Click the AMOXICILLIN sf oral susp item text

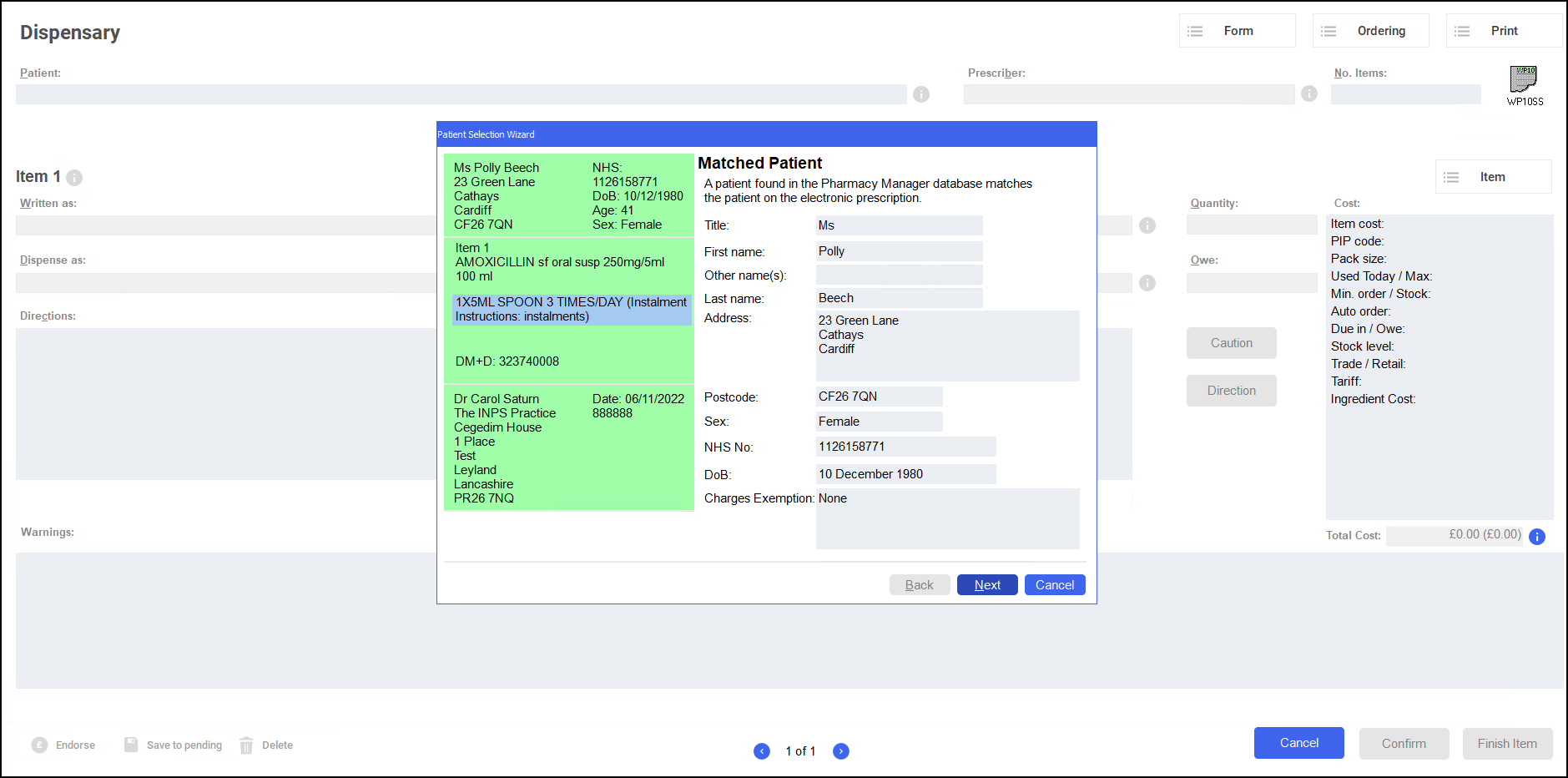pos(560,262)
